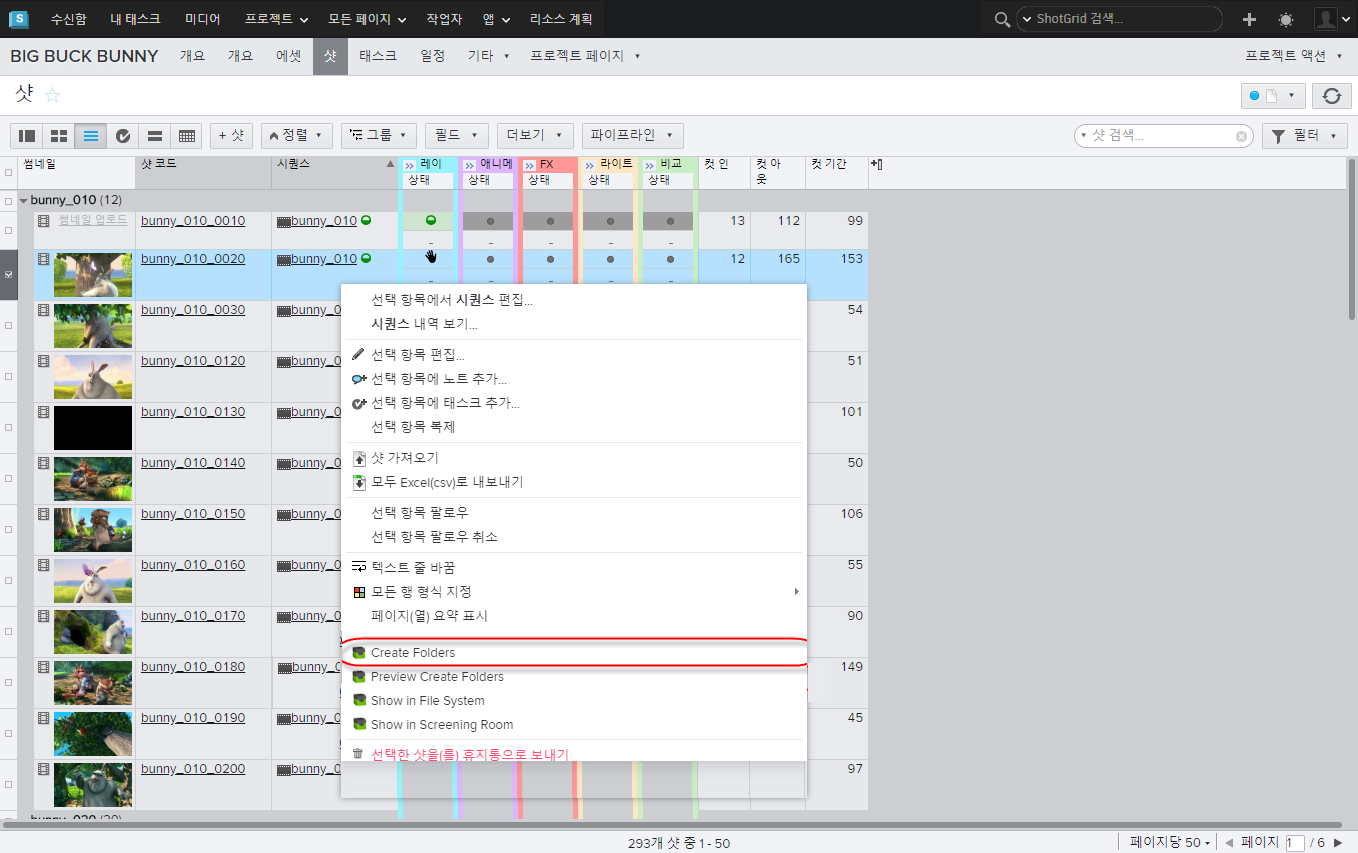Select the list view icon
This screenshot has width=1358, height=853.
tap(91, 135)
